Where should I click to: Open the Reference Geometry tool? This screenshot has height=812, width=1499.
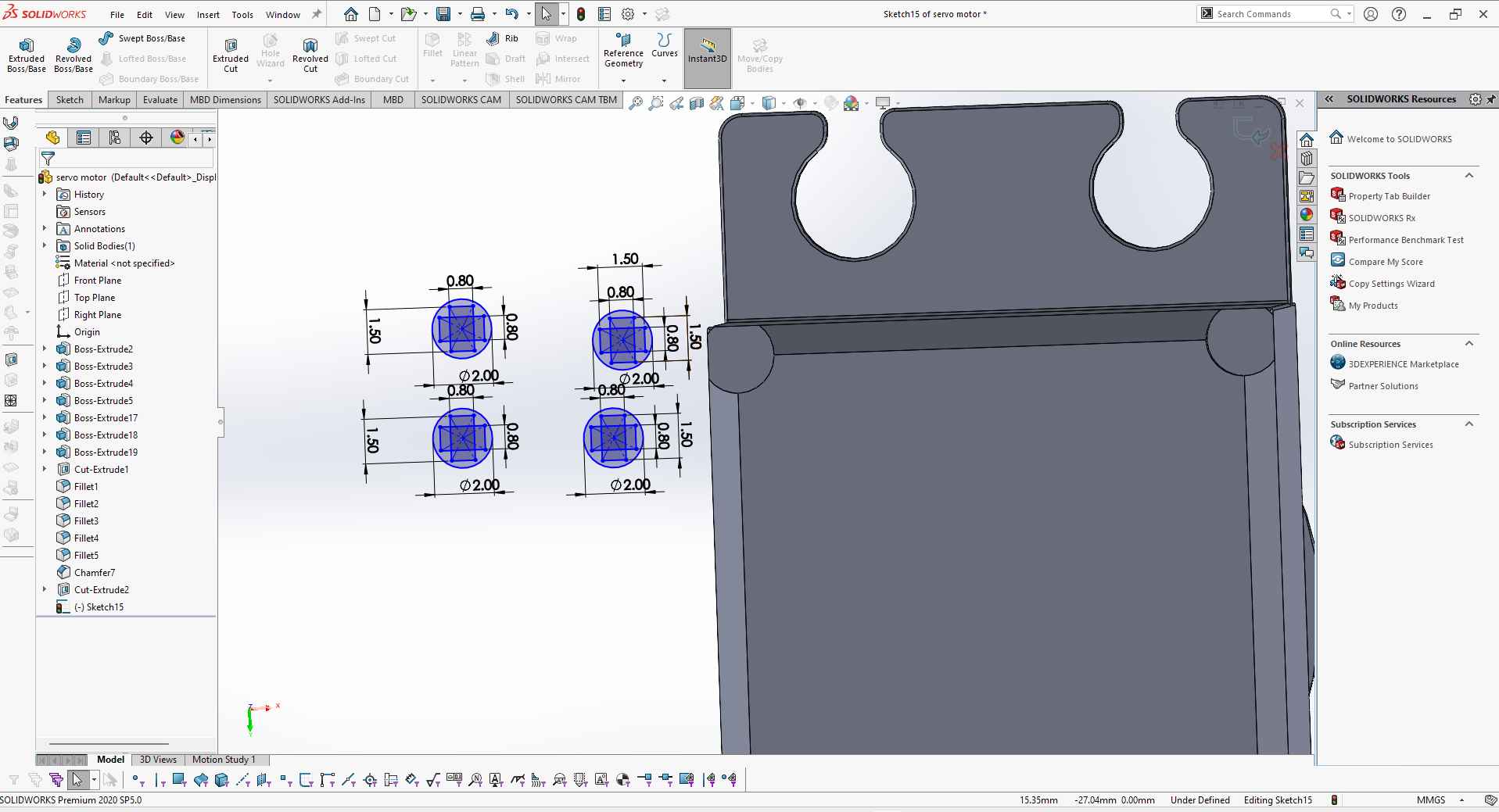[x=623, y=51]
